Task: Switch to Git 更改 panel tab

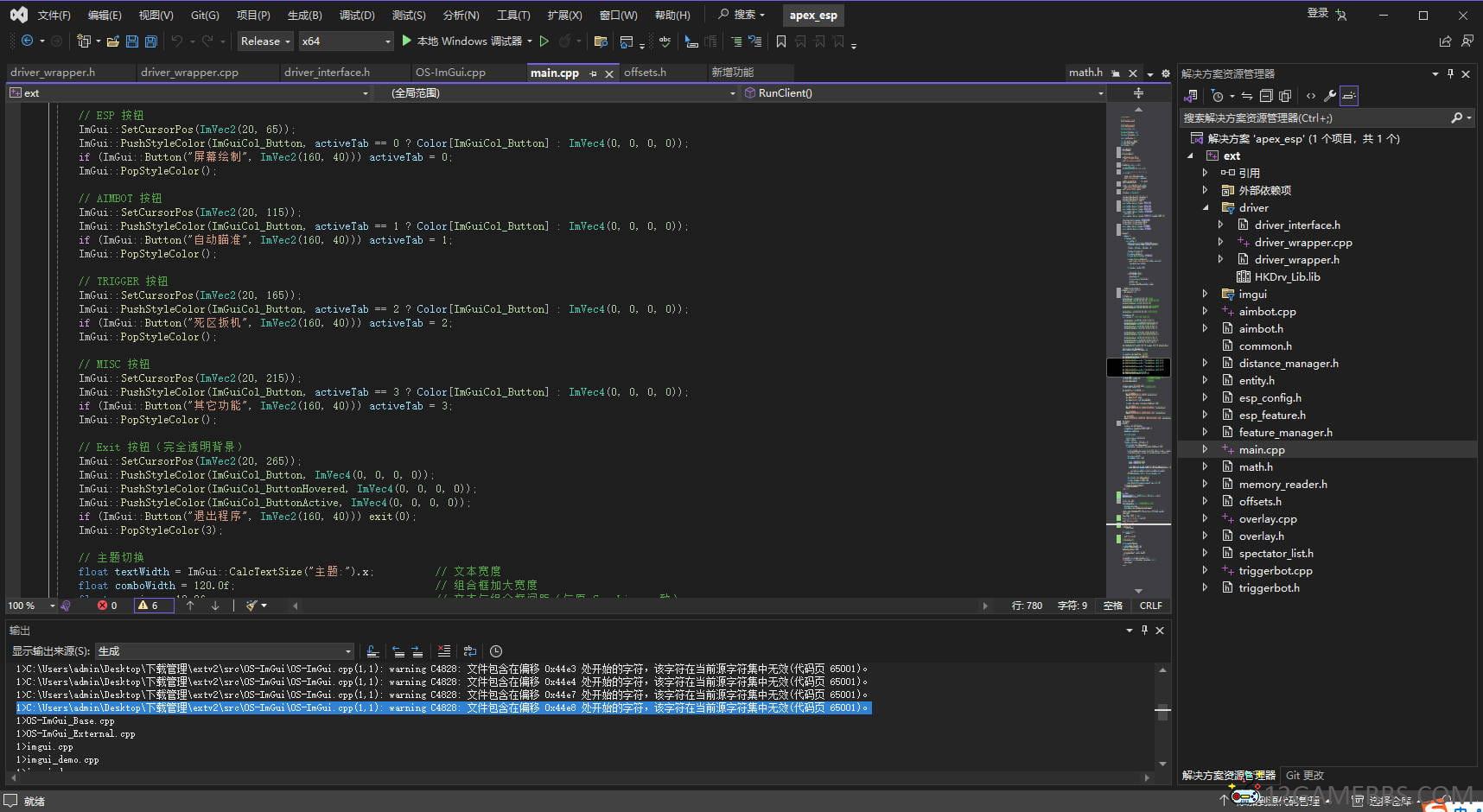Action: 1304,776
